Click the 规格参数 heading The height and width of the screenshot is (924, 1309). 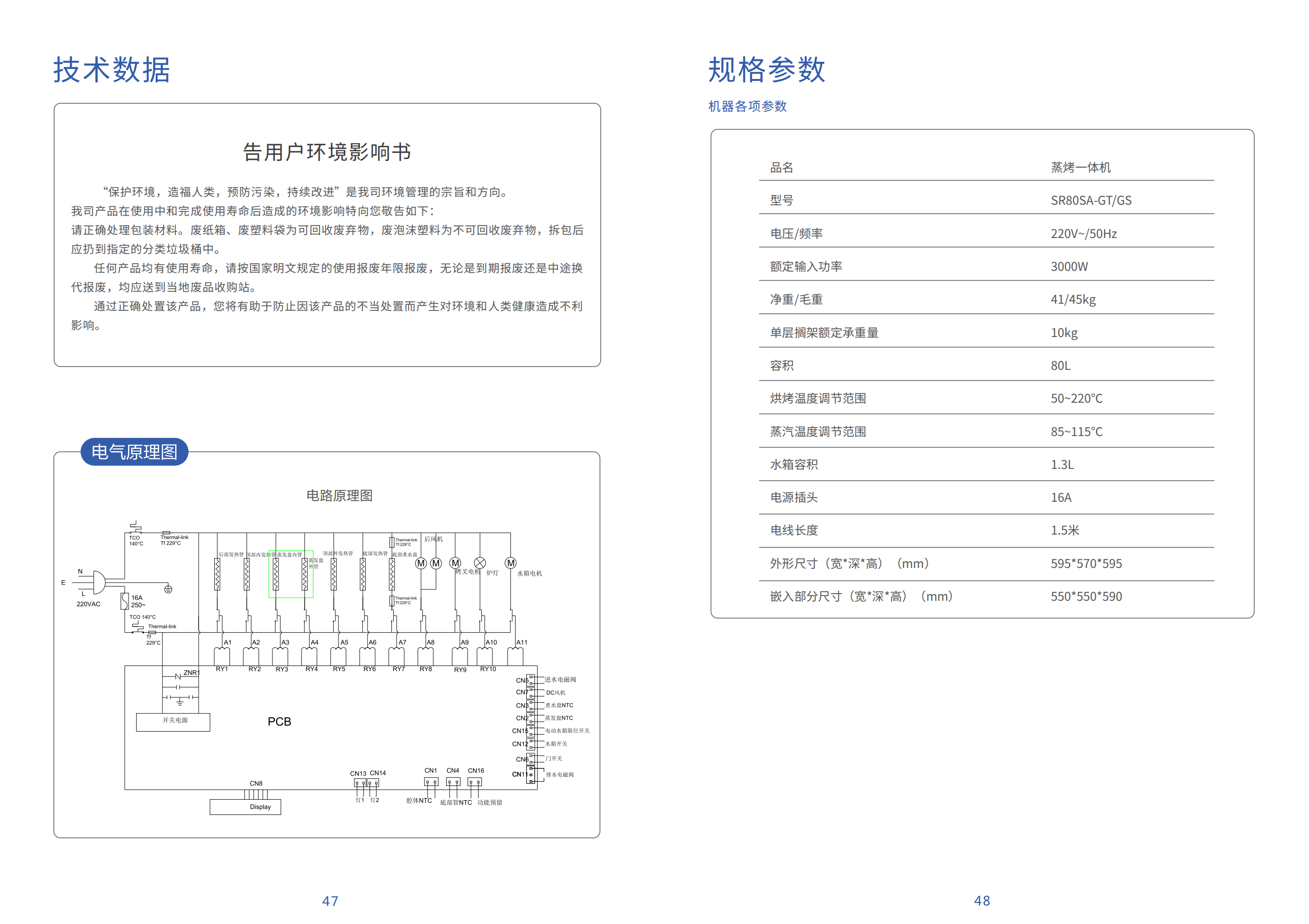[x=766, y=70]
